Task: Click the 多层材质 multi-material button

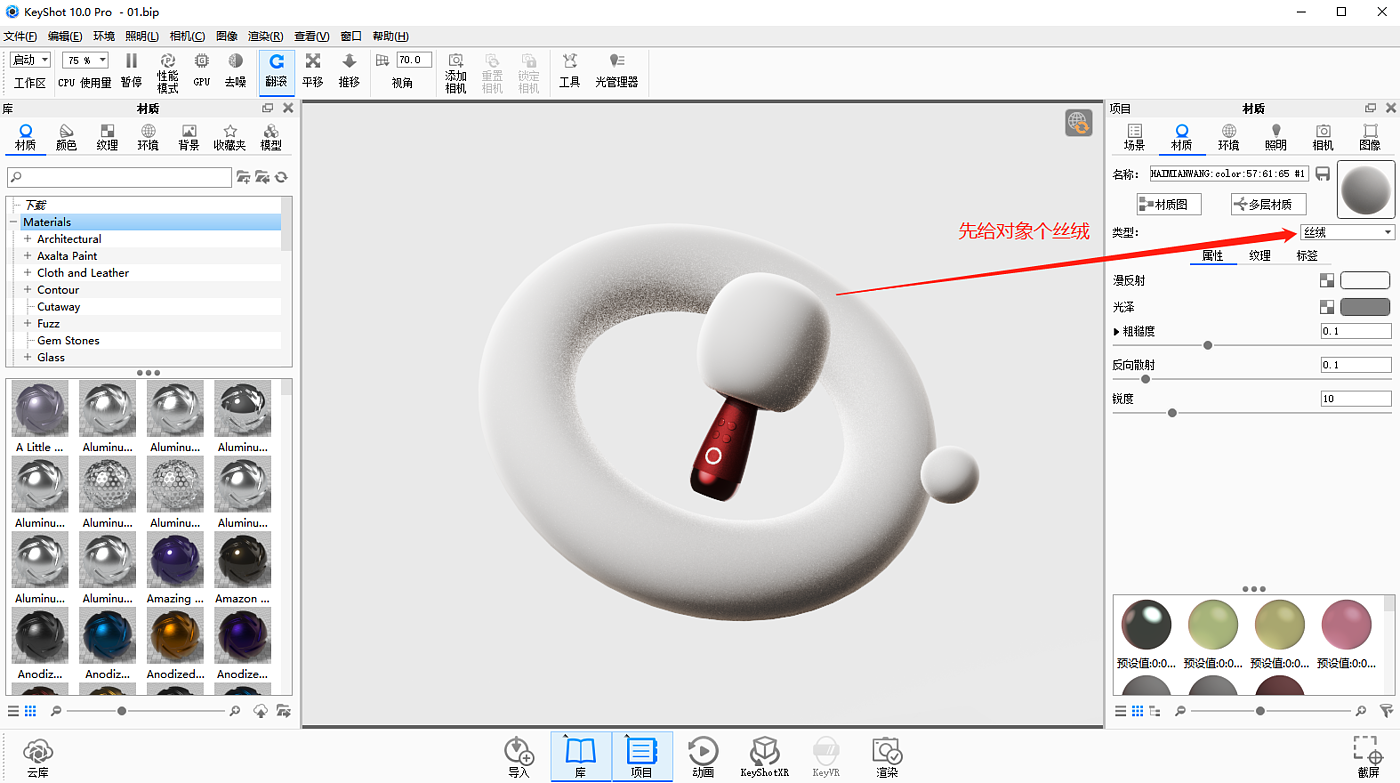Action: tap(1268, 204)
